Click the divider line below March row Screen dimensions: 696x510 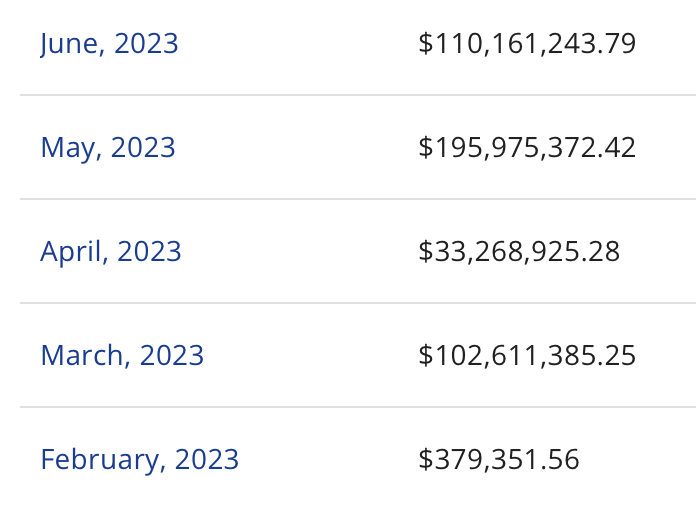click(x=358, y=407)
